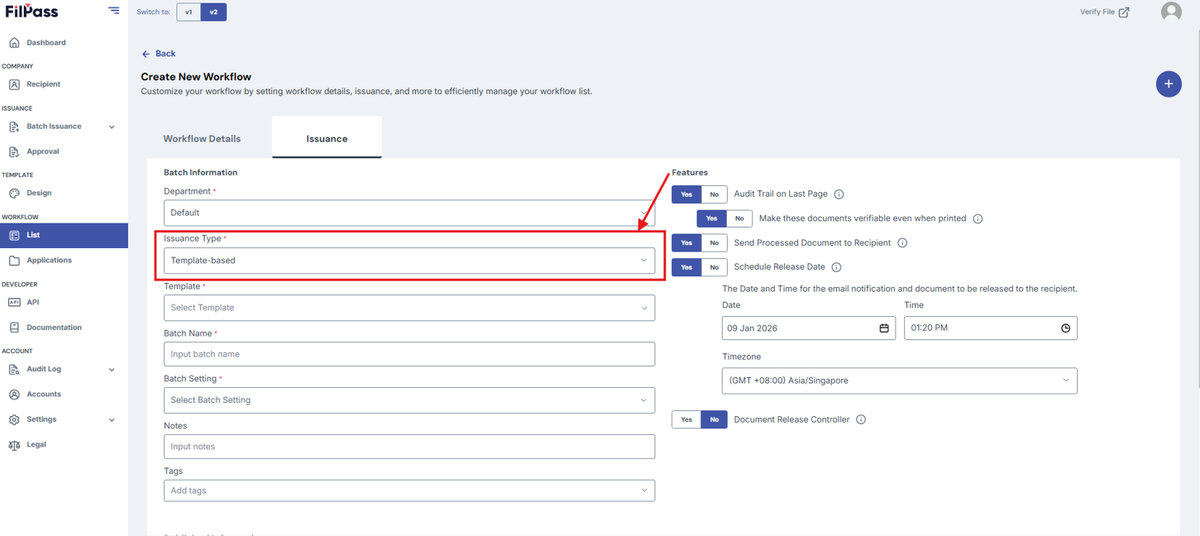The height and width of the screenshot is (536, 1200).
Task: Click info icon beside Send Processed Document
Action: tap(902, 243)
